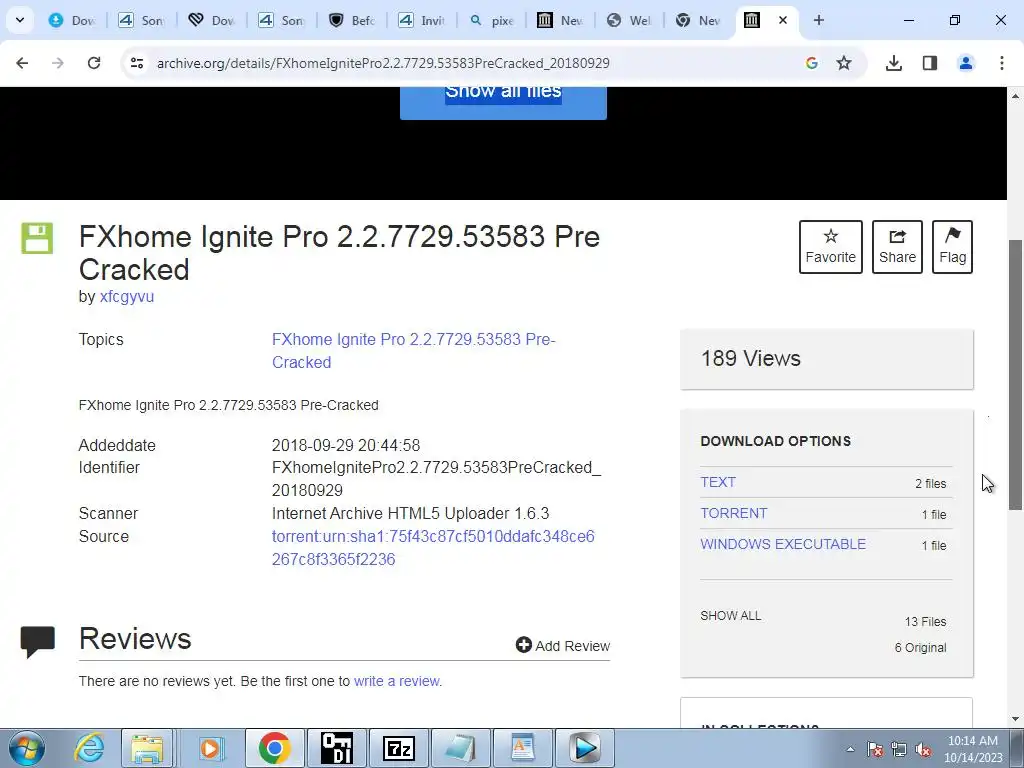
Task: Go back to the previous page
Action: pos(22,63)
